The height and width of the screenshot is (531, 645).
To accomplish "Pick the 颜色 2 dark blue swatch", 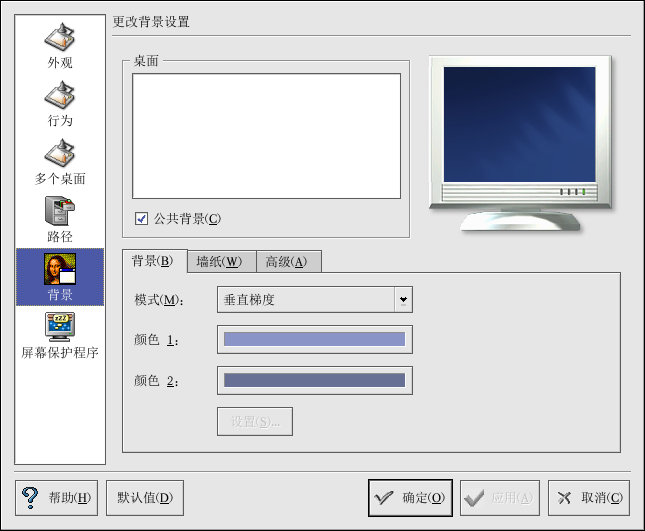I will tap(315, 380).
